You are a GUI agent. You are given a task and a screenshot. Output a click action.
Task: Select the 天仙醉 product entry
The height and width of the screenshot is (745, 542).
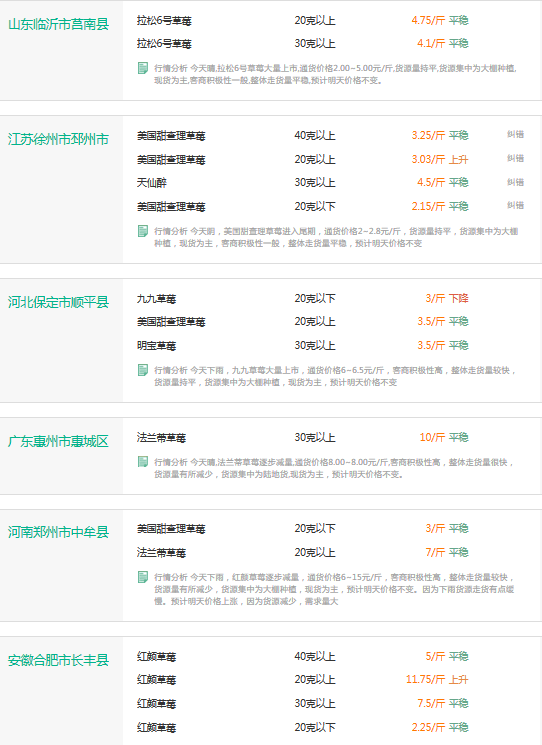pyautogui.click(x=152, y=183)
